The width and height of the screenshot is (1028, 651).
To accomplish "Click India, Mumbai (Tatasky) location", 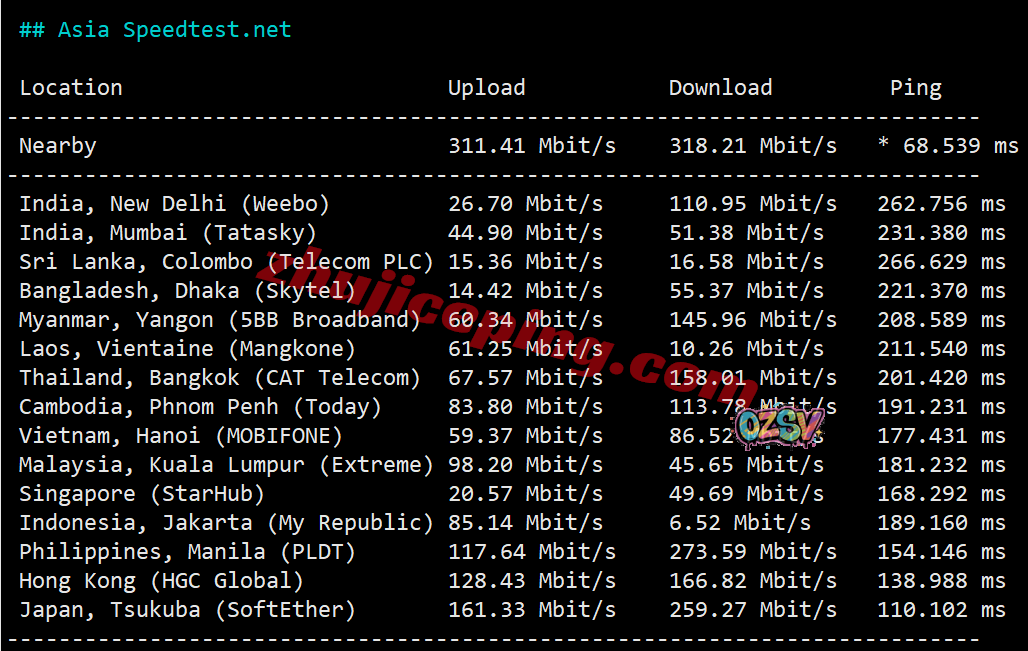I will tap(168, 233).
